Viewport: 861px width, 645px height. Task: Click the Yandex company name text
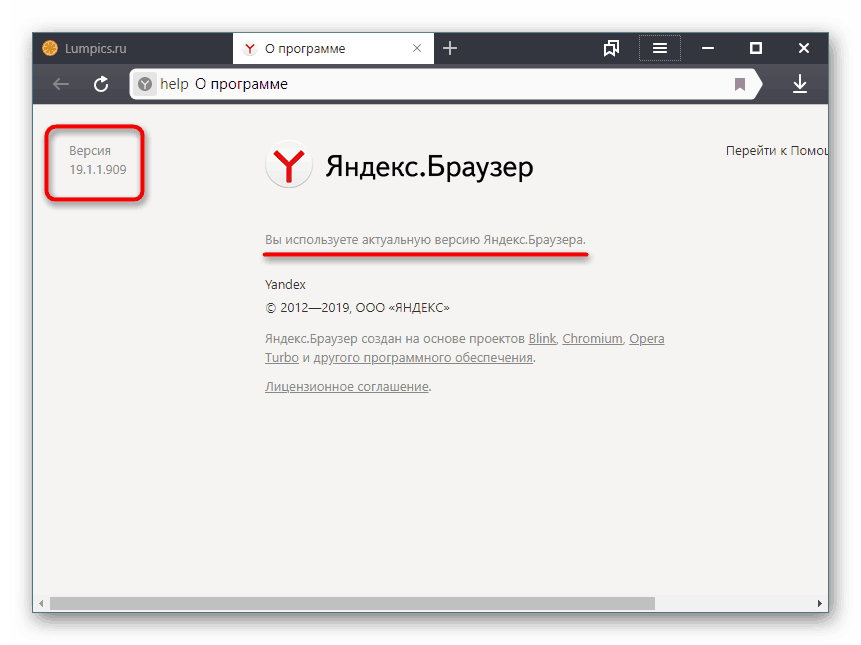[x=285, y=284]
